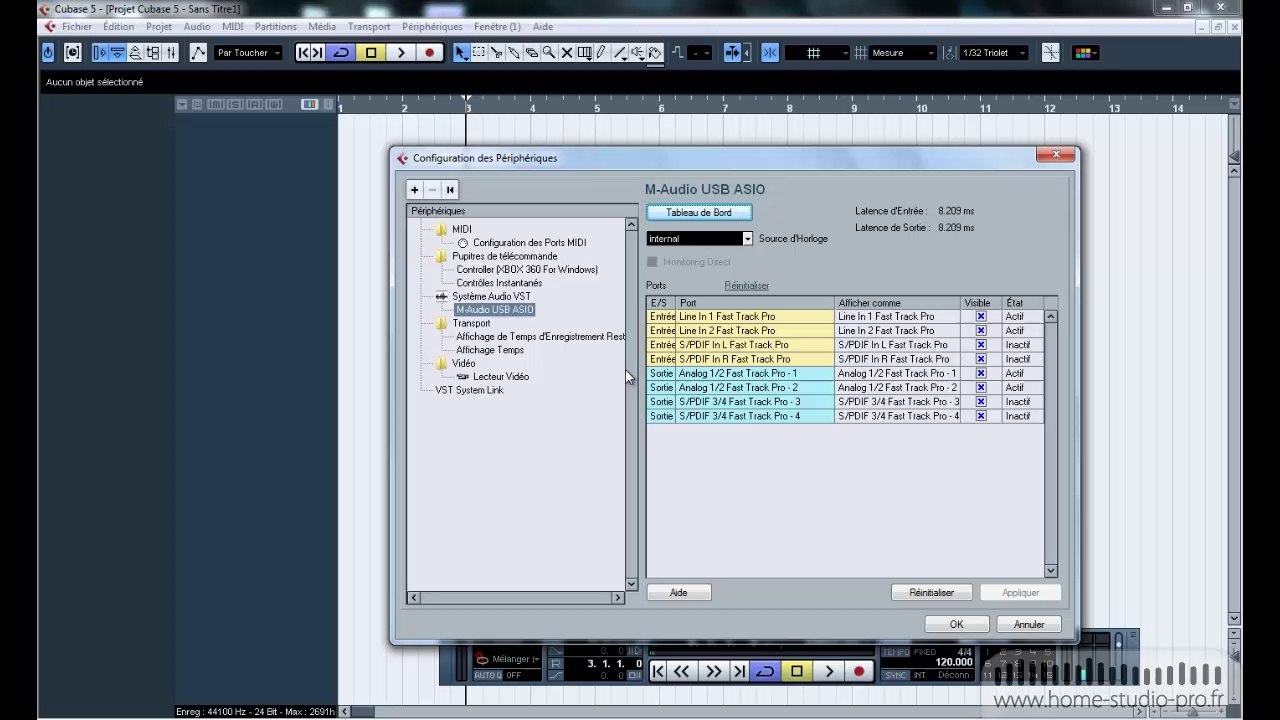The image size is (1280, 720).
Task: Open the Mélanger record mode dropdown
Action: pos(508,659)
